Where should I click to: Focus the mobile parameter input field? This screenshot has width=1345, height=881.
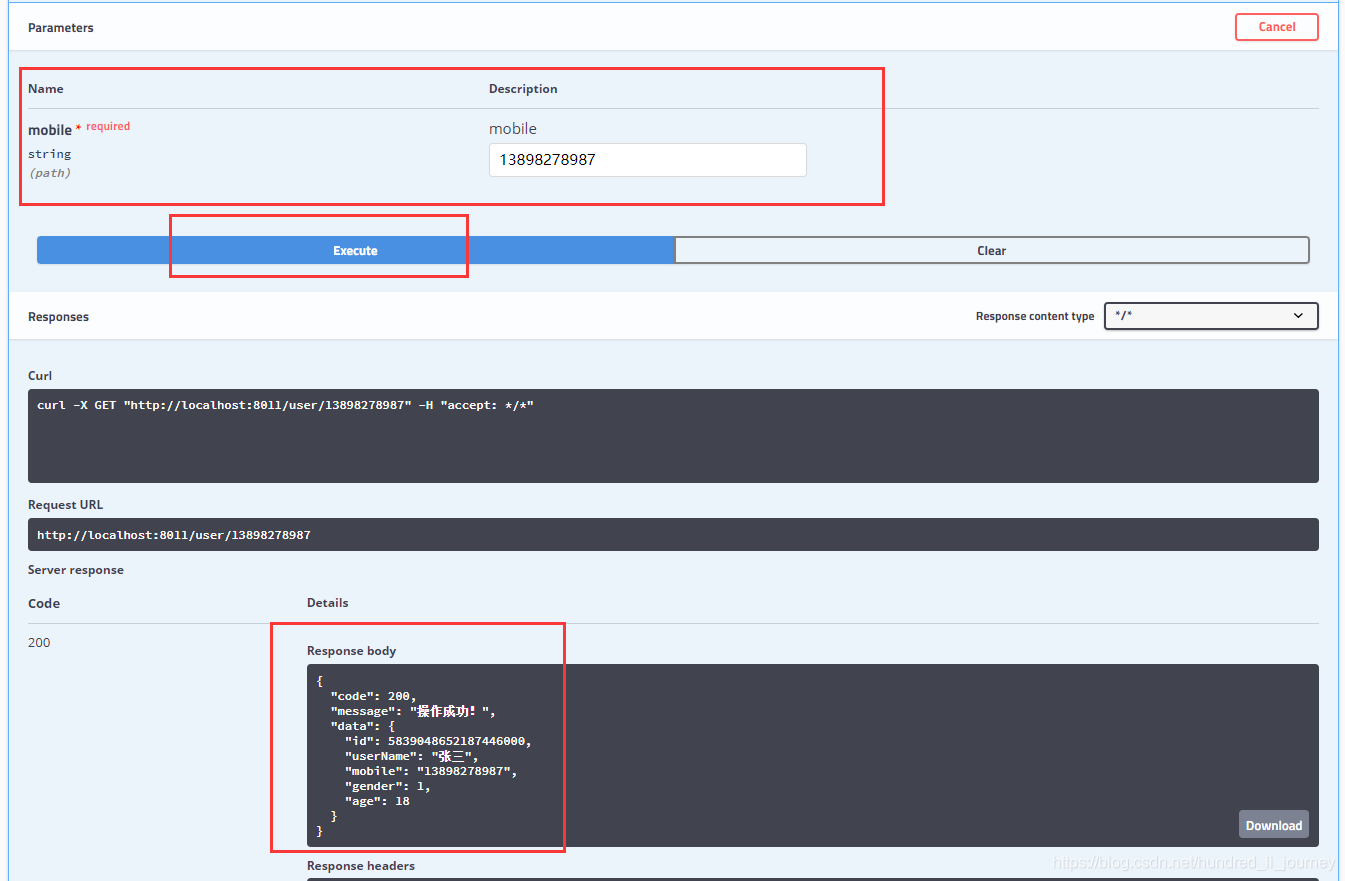click(647, 160)
